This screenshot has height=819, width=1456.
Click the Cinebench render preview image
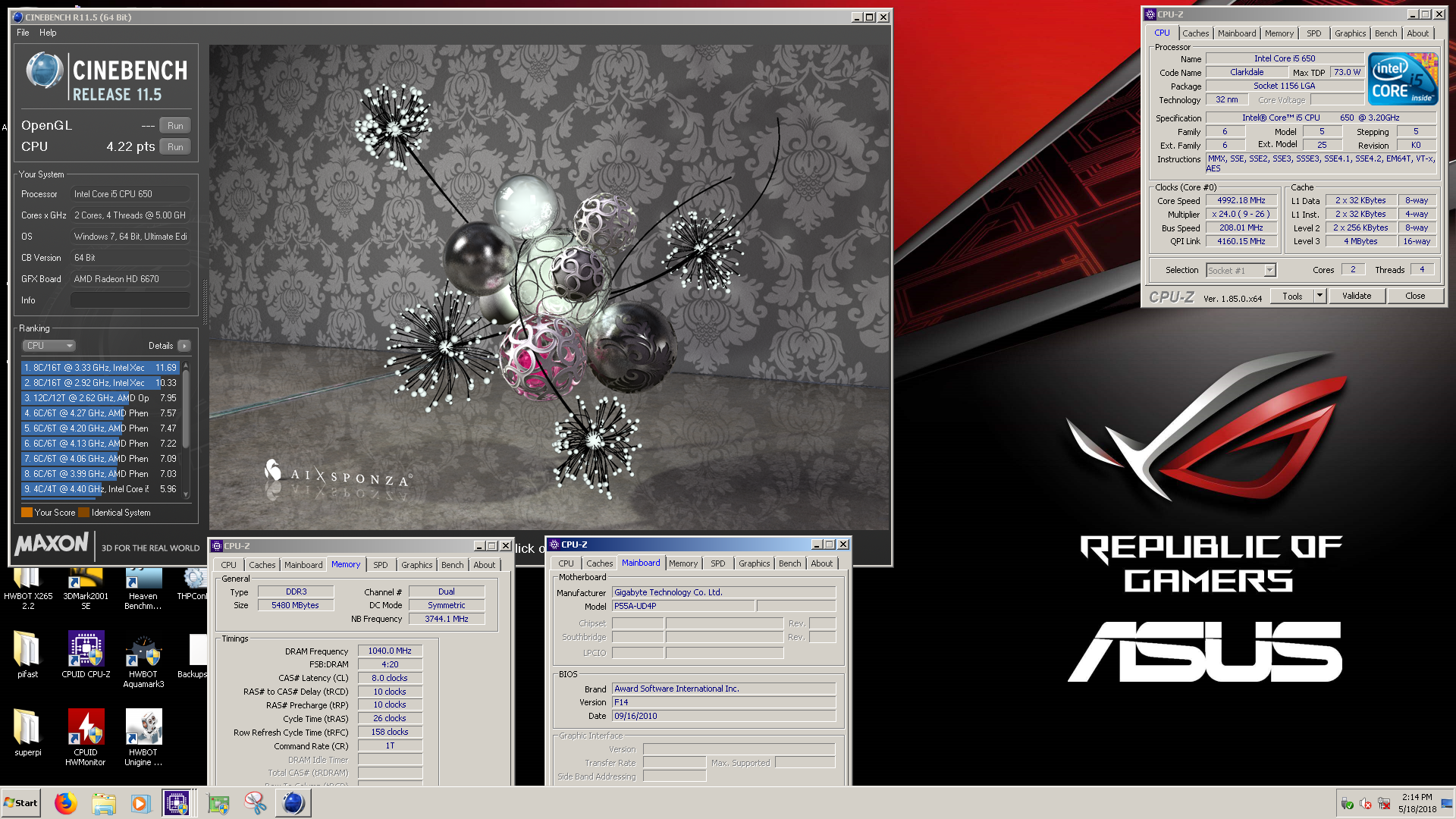[549, 287]
